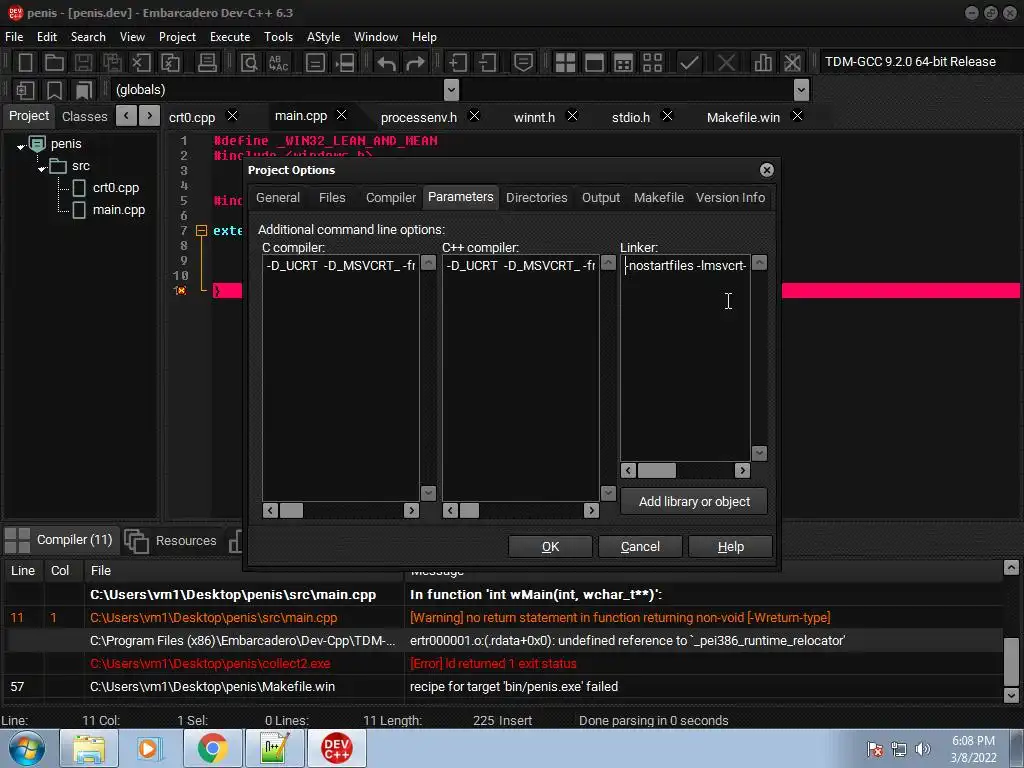1024x768 pixels.
Task: Click the Linker horizontal scrollbar thumb
Action: click(657, 470)
